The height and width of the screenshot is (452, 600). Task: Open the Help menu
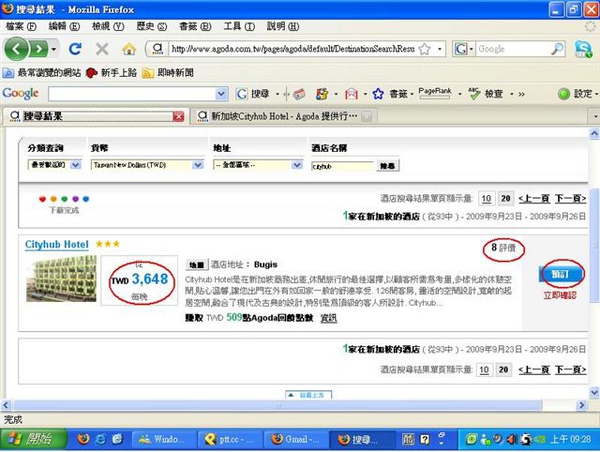coord(283,26)
